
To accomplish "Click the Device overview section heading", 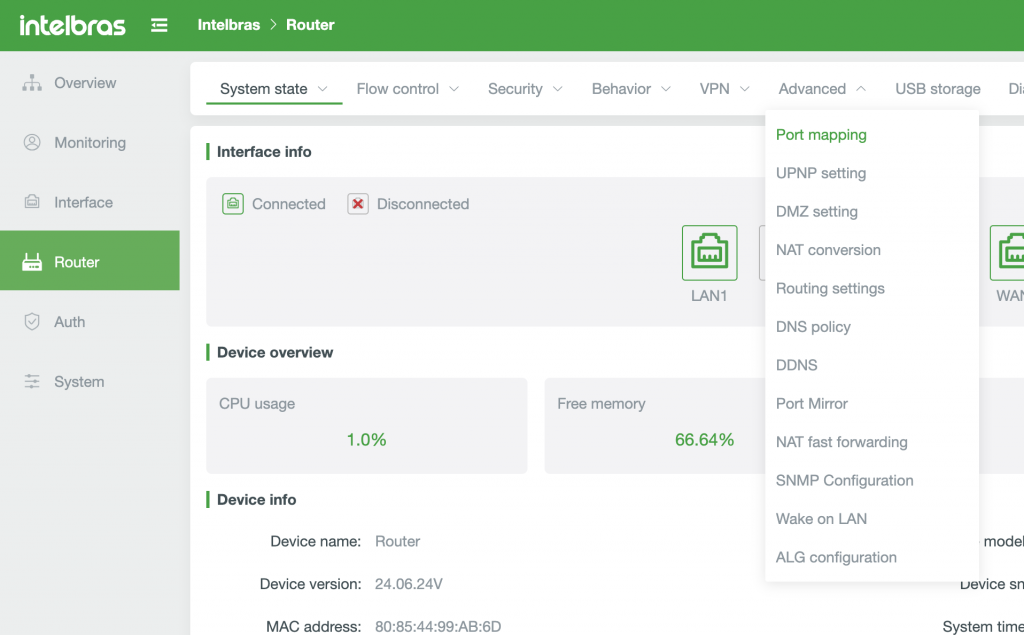I will (275, 352).
